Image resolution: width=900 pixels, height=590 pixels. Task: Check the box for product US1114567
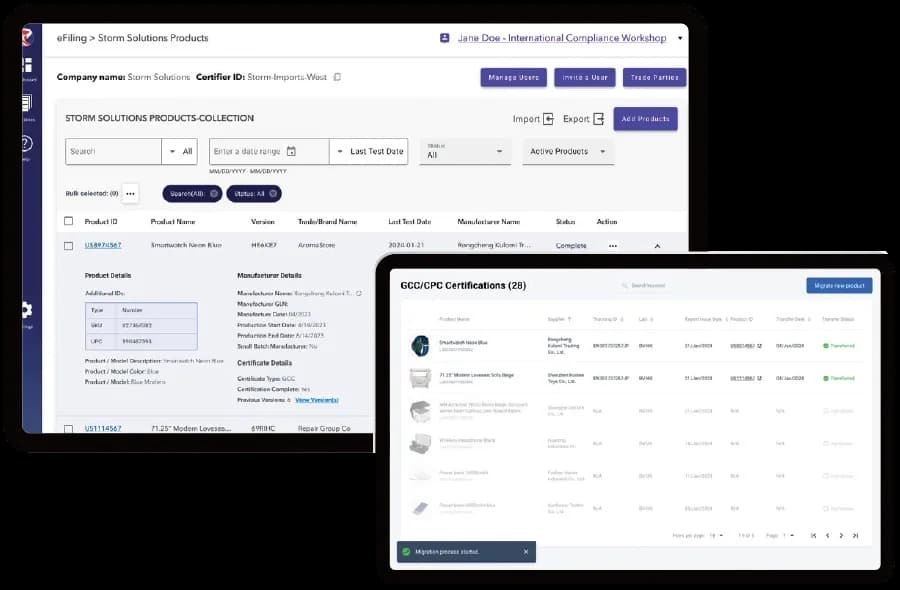[x=69, y=429]
